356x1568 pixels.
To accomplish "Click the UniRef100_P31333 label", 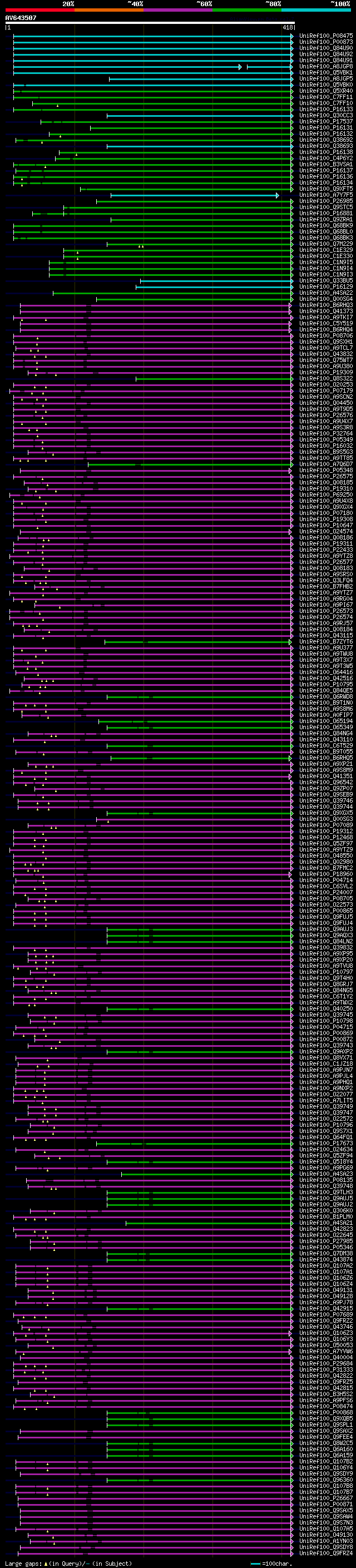I will point(325,1371).
